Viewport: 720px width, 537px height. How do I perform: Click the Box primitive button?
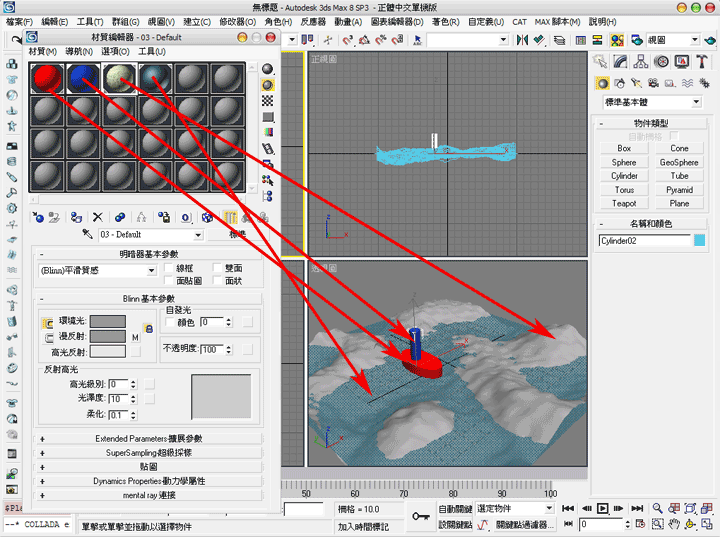coord(624,148)
